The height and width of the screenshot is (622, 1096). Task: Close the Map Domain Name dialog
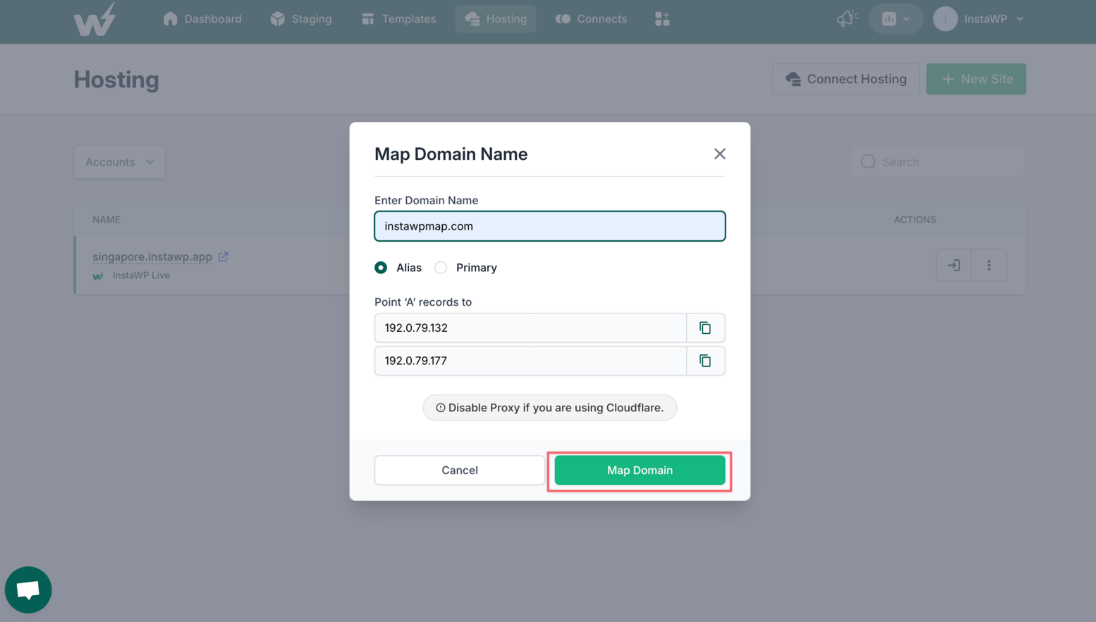click(719, 154)
